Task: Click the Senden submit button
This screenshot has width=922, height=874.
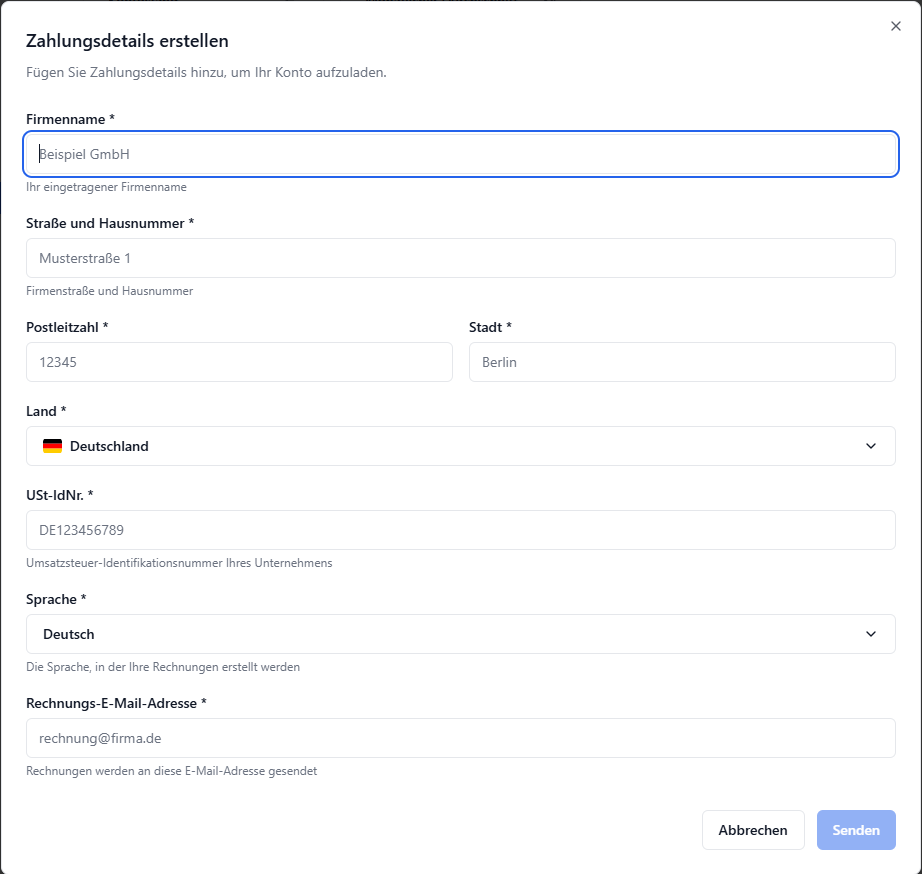Action: (856, 830)
